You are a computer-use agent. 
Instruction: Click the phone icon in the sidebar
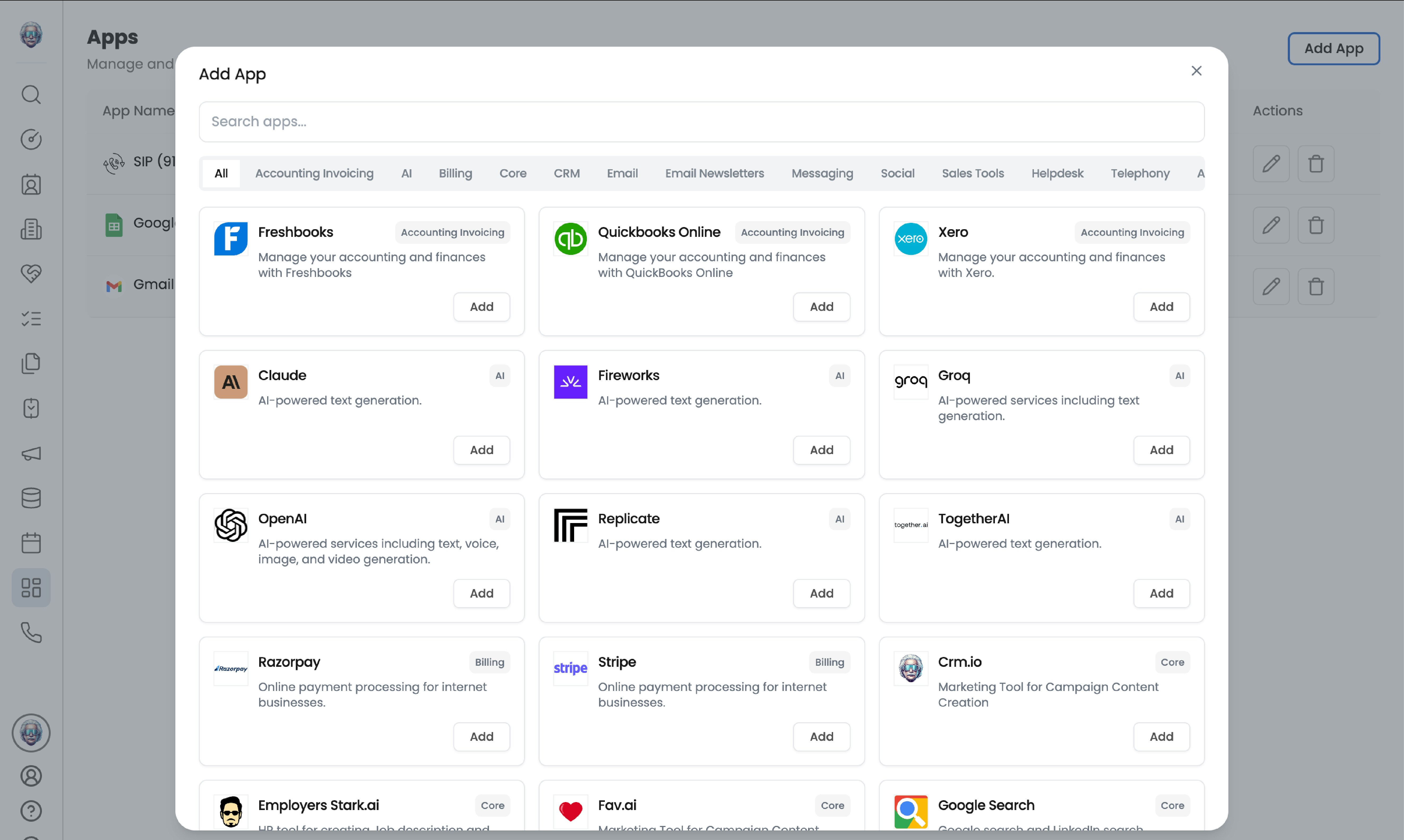click(31, 632)
